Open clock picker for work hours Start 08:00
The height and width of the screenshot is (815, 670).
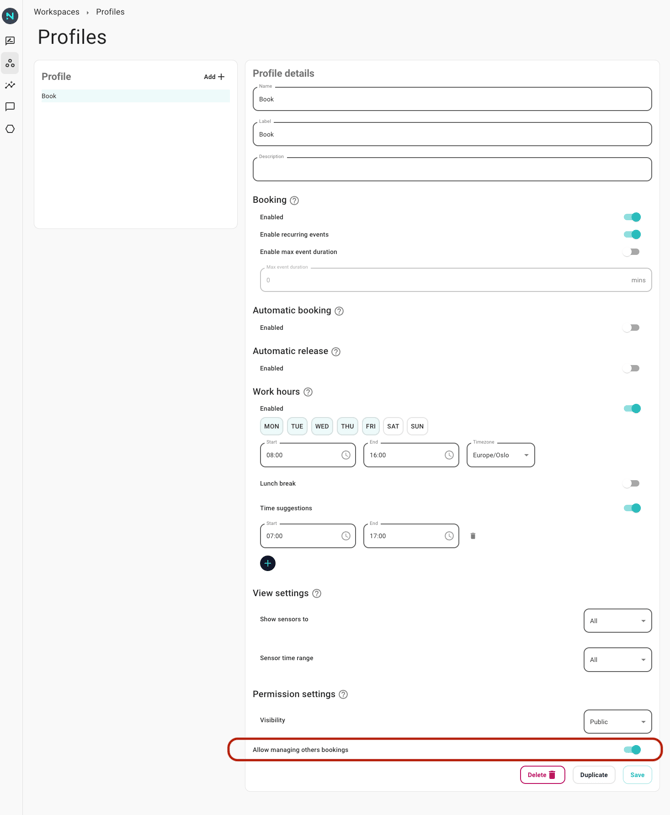point(346,455)
